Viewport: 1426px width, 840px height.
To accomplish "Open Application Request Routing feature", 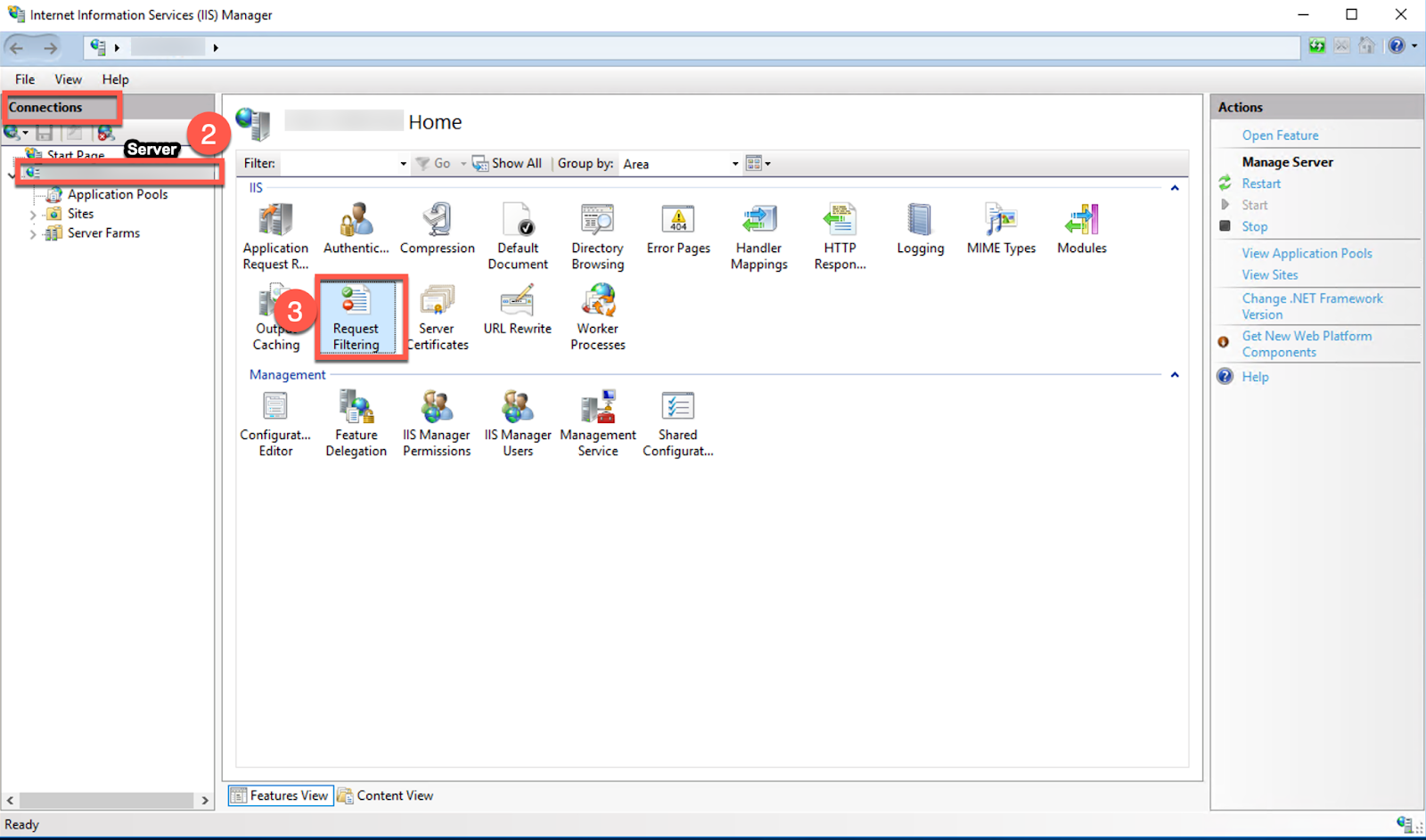I will (x=275, y=236).
